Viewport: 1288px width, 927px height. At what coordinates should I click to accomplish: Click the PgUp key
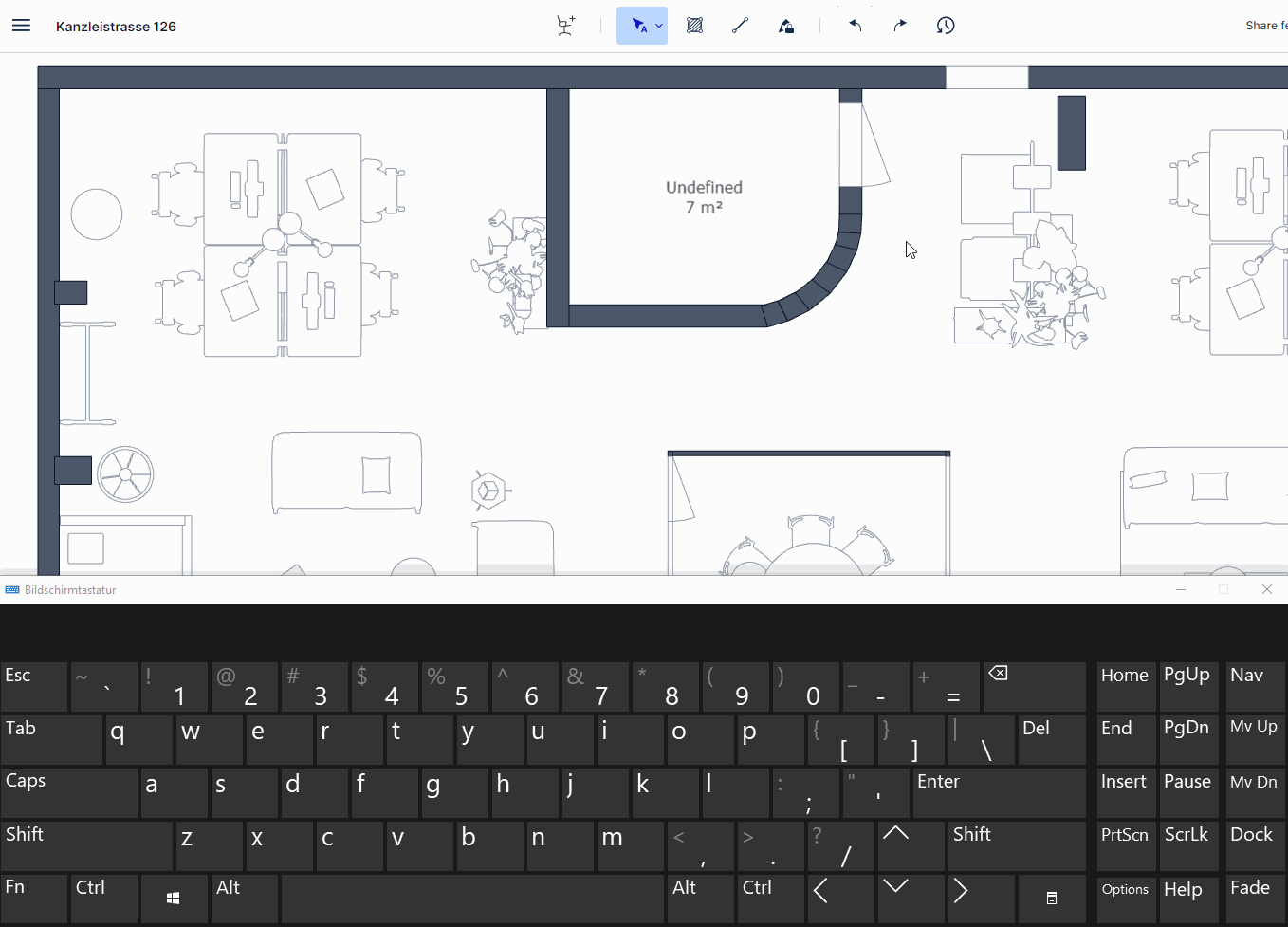pos(1189,687)
